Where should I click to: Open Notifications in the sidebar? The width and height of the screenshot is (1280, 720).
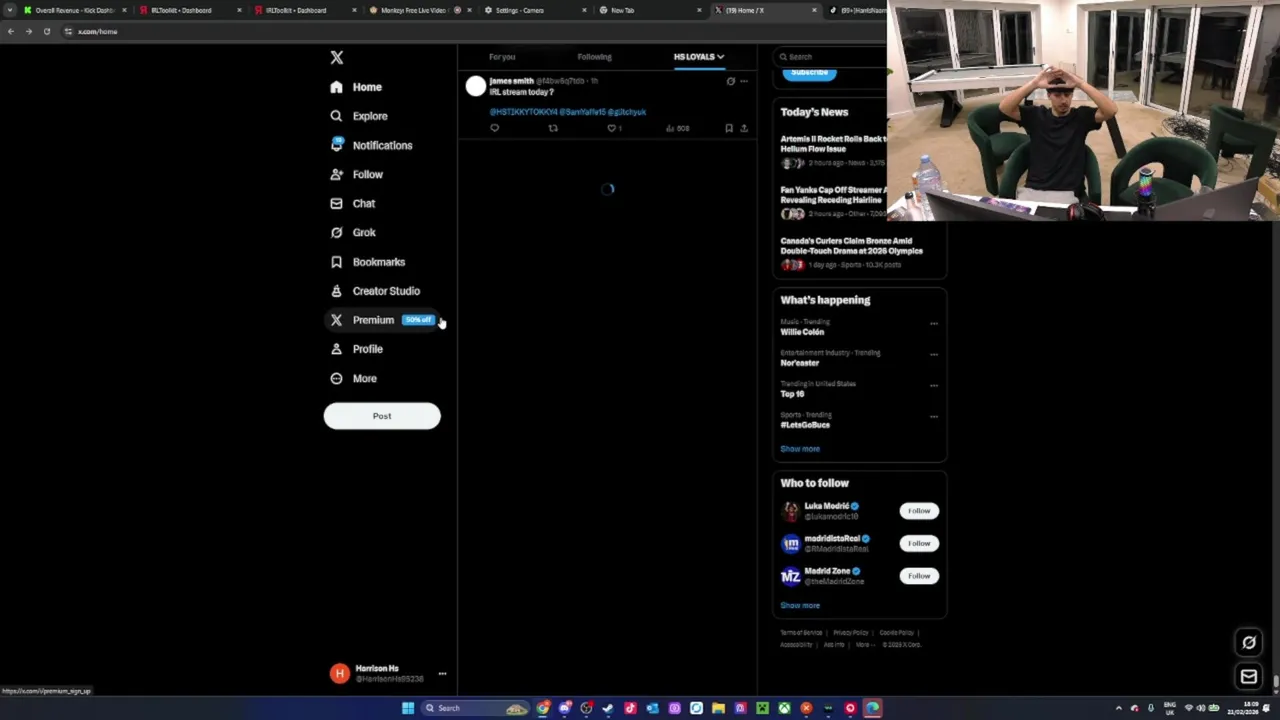pyautogui.click(x=371, y=145)
